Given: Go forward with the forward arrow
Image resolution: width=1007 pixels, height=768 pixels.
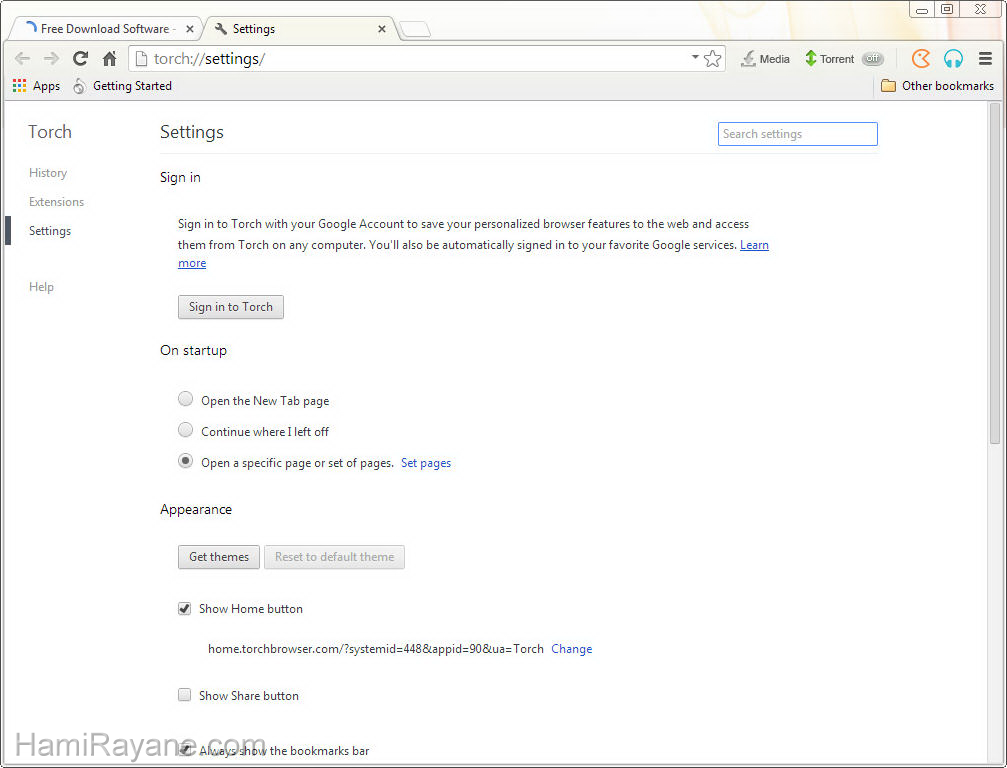Looking at the screenshot, I should [51, 58].
